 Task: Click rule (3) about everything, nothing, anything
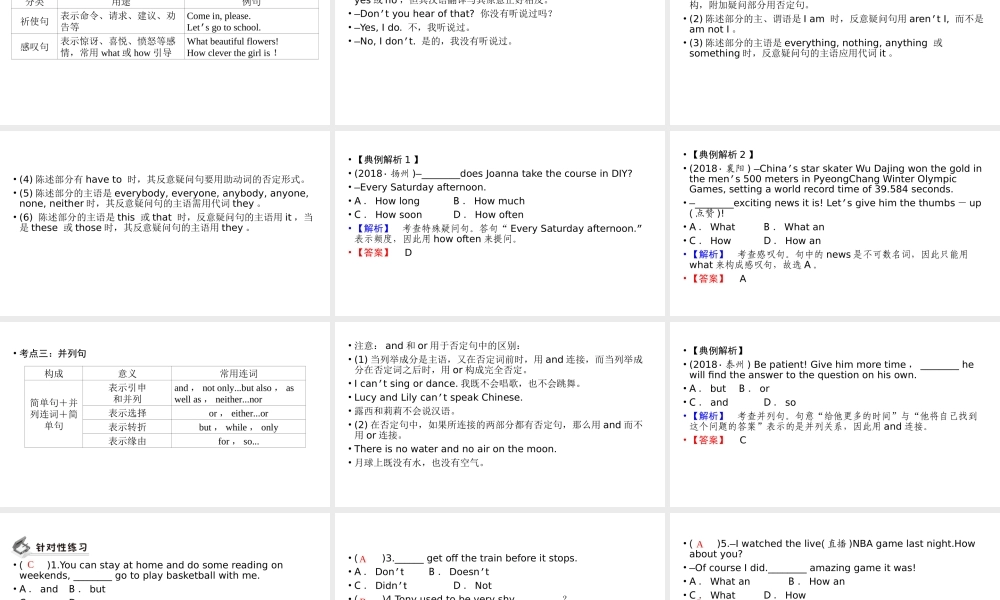[816, 48]
